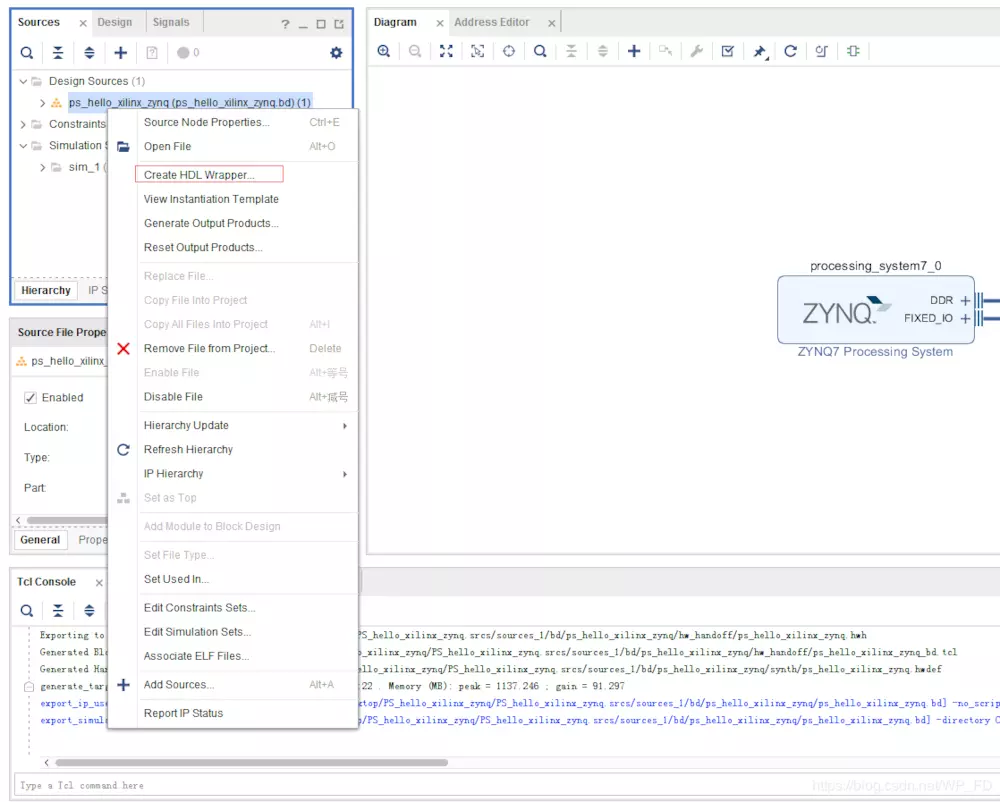Validate design with the checkbox icon
The height and width of the screenshot is (802, 1000).
pos(728,51)
